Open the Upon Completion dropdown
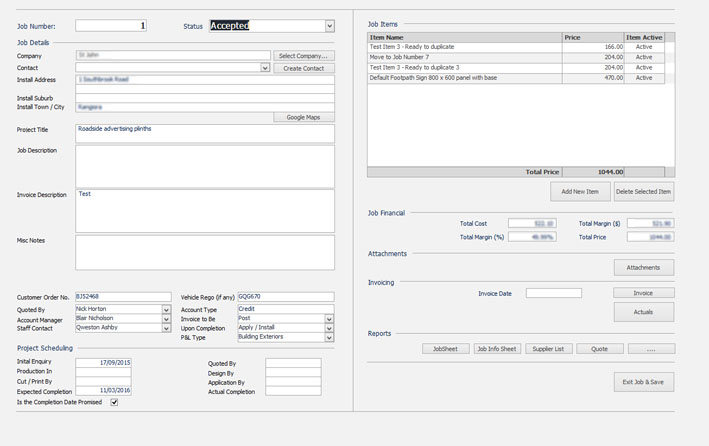Image resolution: width=709 pixels, height=446 pixels. [329, 328]
